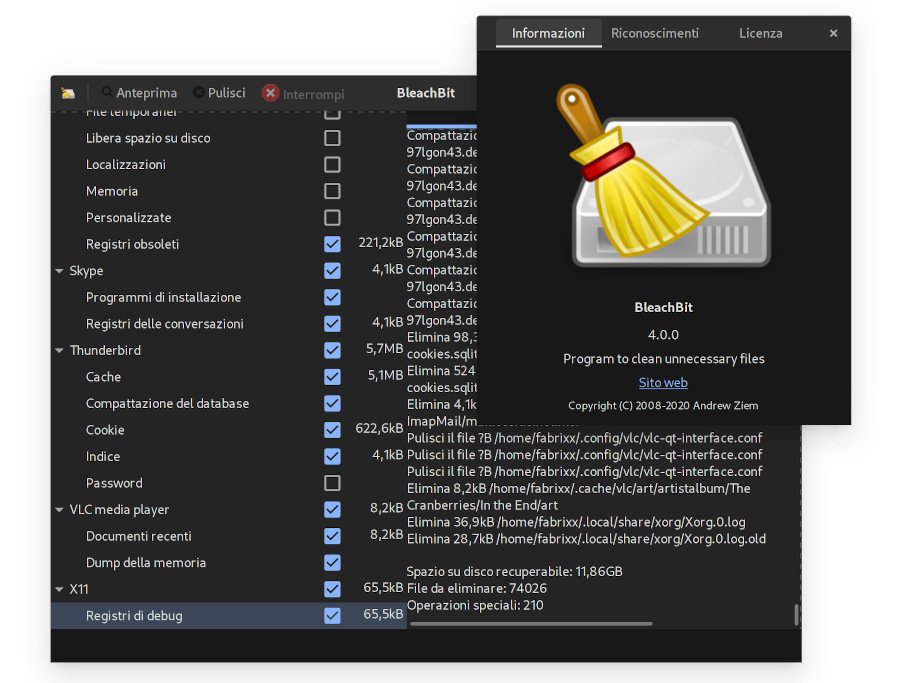The height and width of the screenshot is (683, 900).
Task: Select Programmi di installazione row
Action: (x=228, y=297)
